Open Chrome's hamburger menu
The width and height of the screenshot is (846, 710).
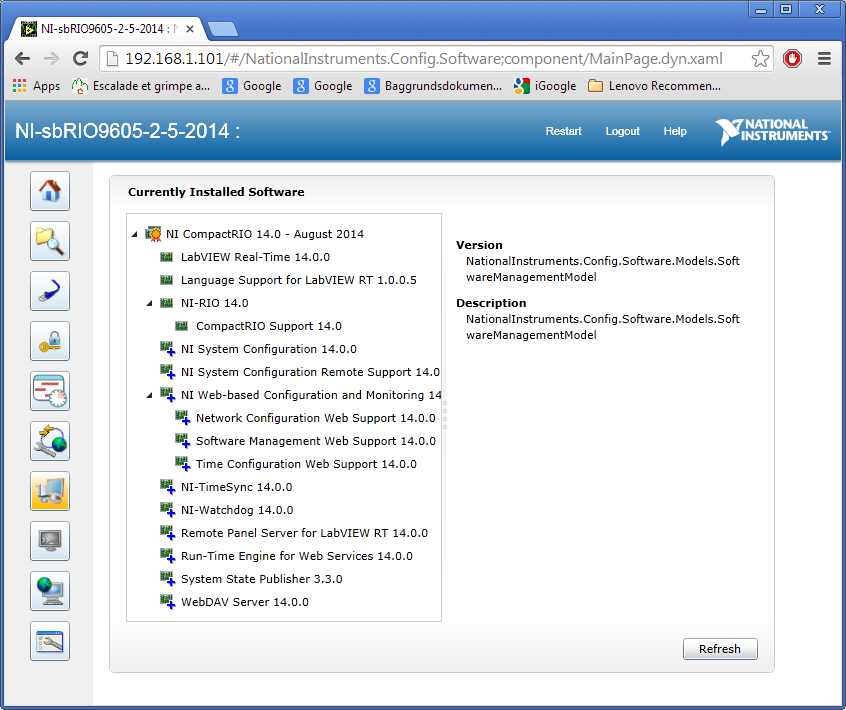(824, 58)
